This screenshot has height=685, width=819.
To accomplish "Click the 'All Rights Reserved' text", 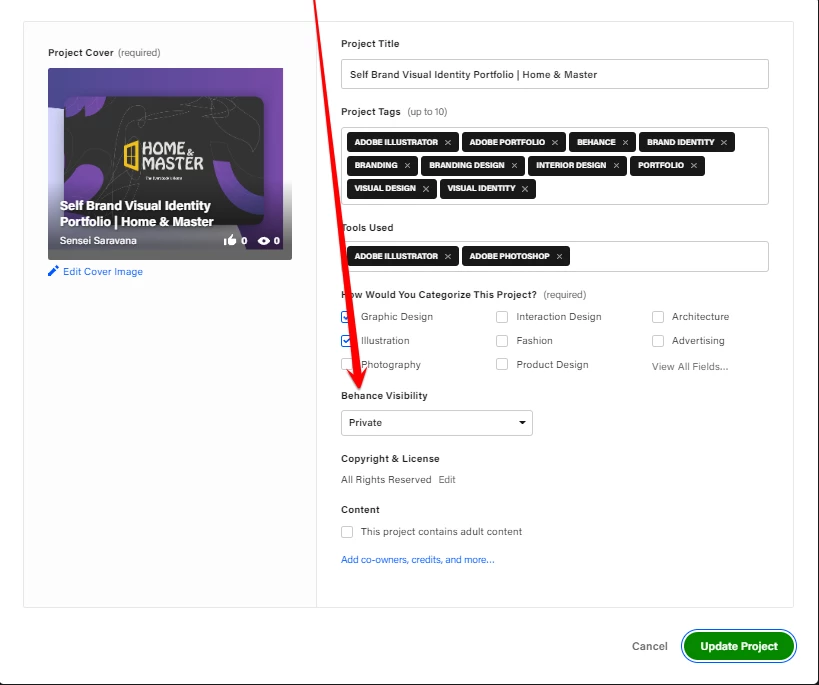I will (x=386, y=480).
